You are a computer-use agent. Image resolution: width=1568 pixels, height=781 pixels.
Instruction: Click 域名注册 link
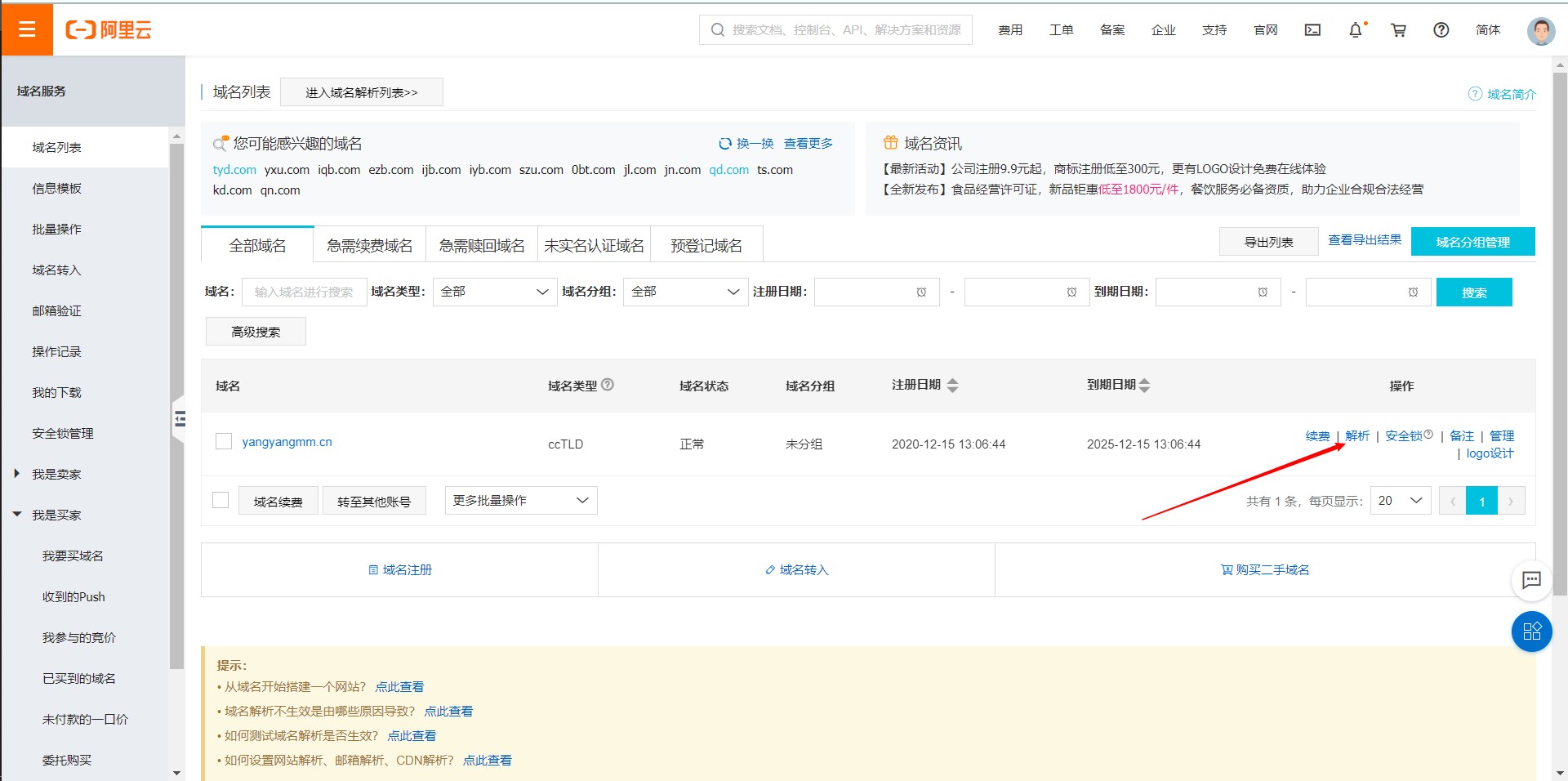pos(400,569)
